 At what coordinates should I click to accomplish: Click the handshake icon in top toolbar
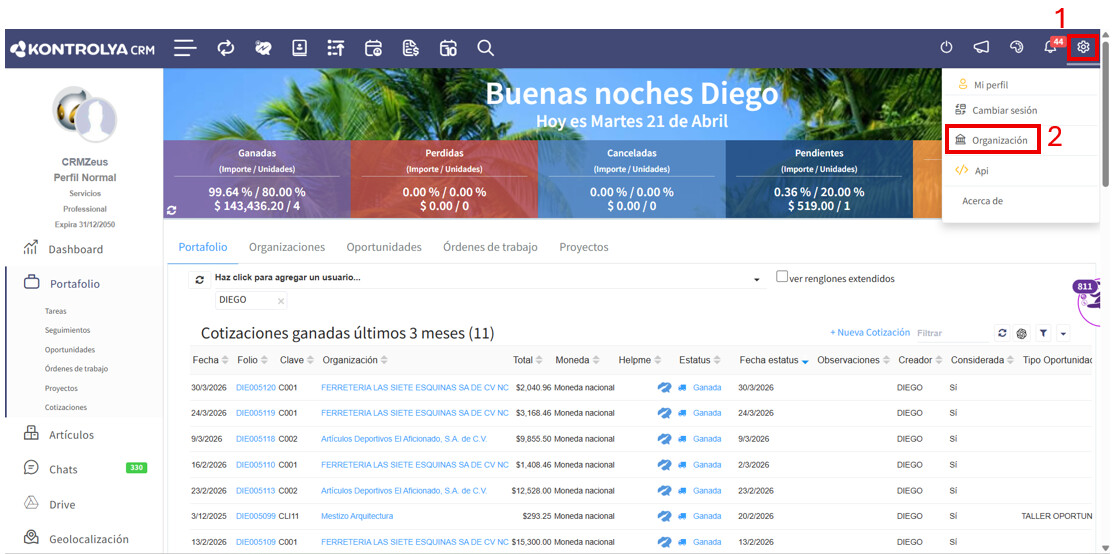[263, 48]
